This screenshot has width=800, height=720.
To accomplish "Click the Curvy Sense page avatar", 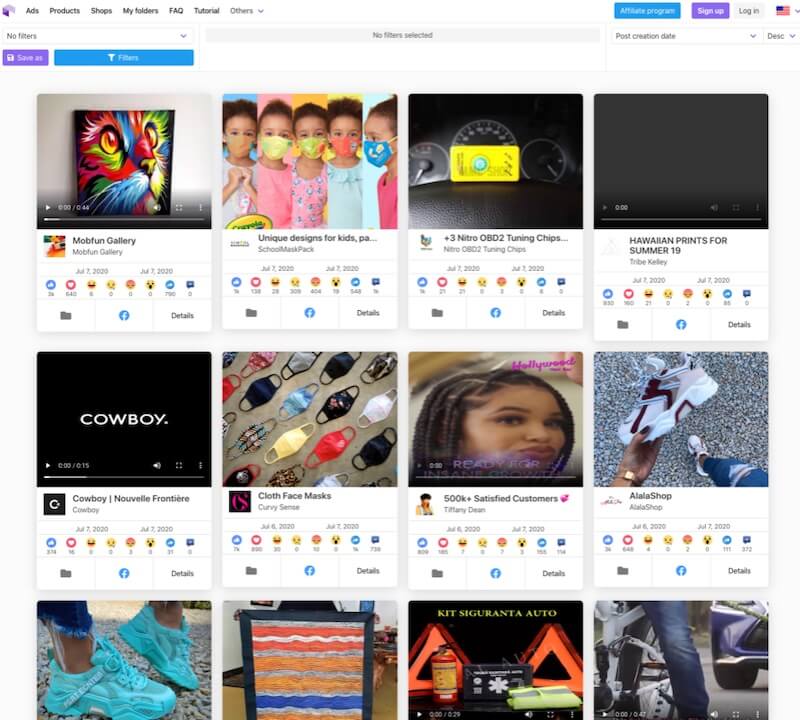I will coord(240,501).
